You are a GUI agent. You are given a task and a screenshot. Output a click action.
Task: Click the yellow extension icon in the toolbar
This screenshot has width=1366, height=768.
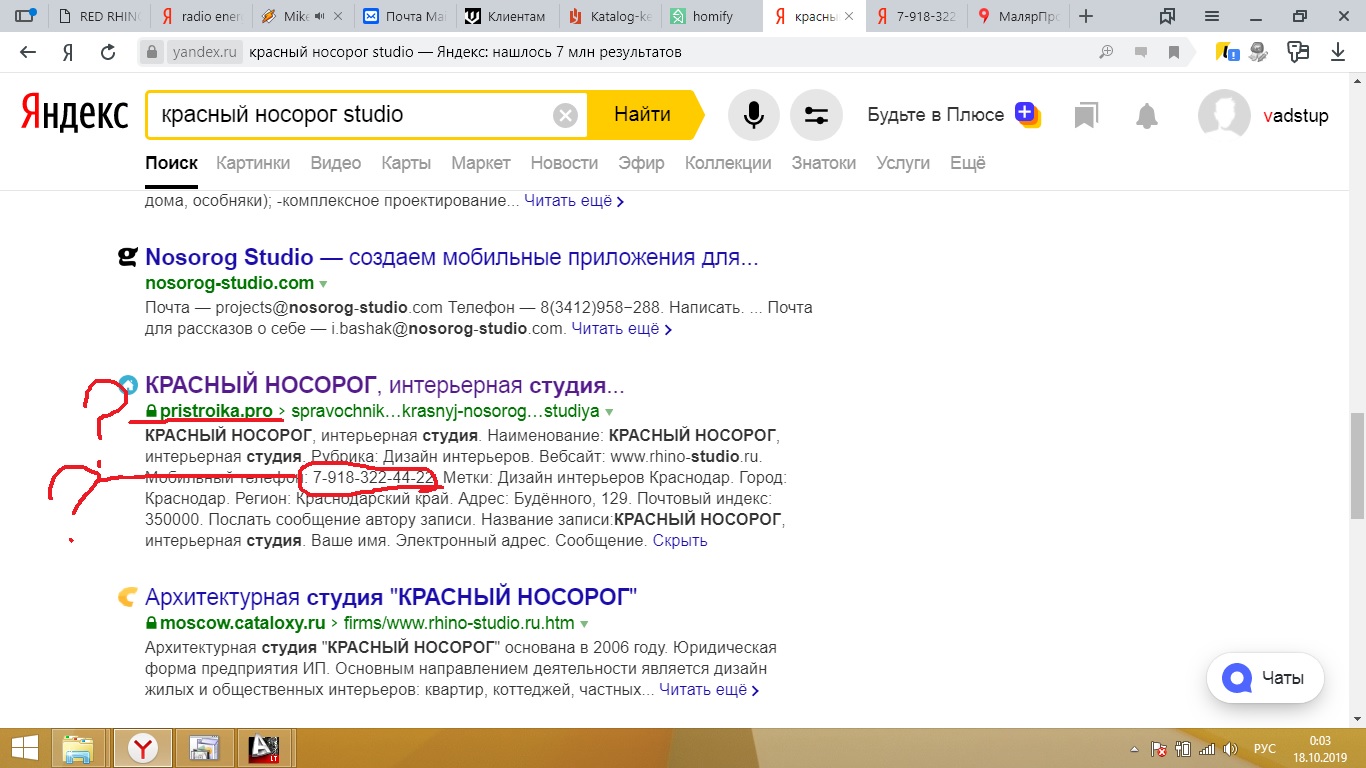(x=1227, y=52)
